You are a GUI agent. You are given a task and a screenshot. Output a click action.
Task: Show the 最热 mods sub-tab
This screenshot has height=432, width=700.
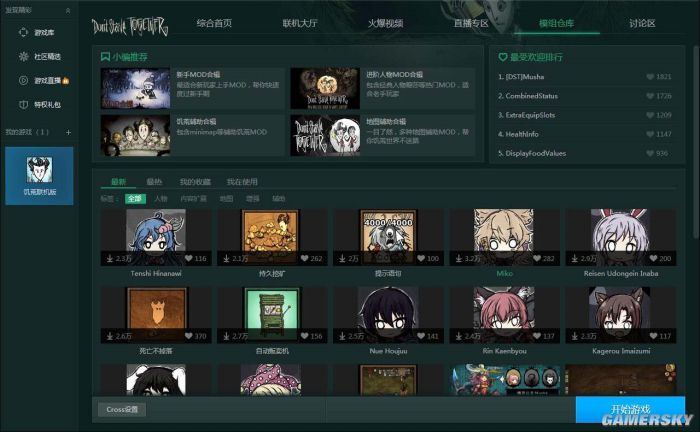pyautogui.click(x=154, y=182)
